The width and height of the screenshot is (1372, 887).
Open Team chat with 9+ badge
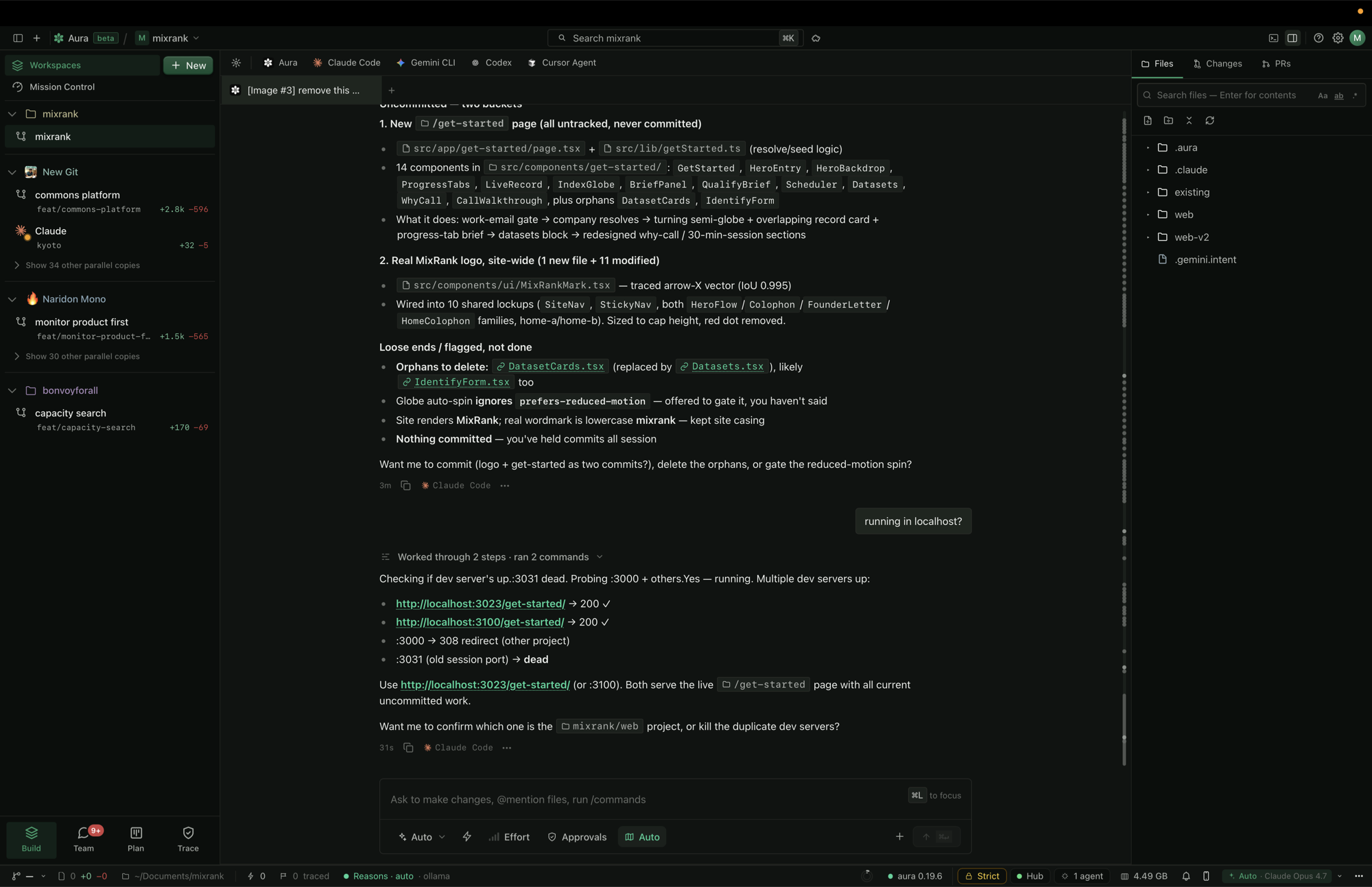click(x=84, y=839)
